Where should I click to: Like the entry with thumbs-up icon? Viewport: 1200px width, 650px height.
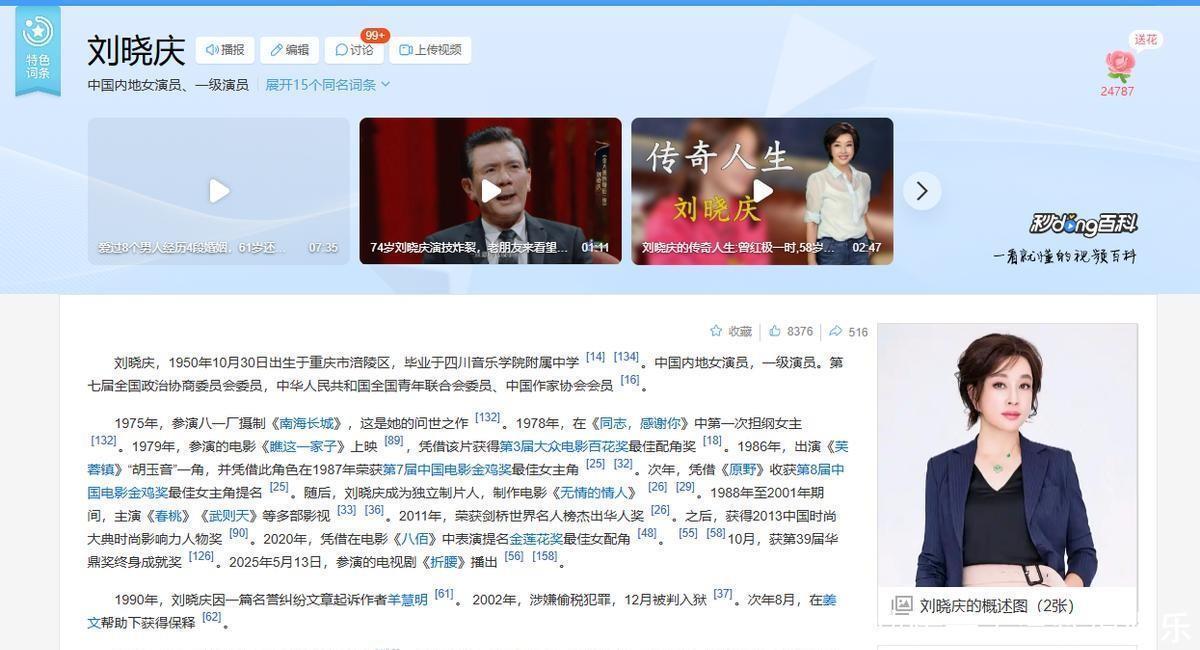[775, 331]
